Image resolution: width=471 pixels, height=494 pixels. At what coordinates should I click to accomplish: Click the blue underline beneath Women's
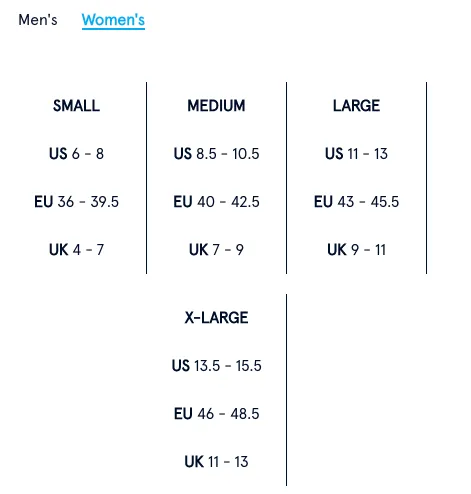point(113,29)
